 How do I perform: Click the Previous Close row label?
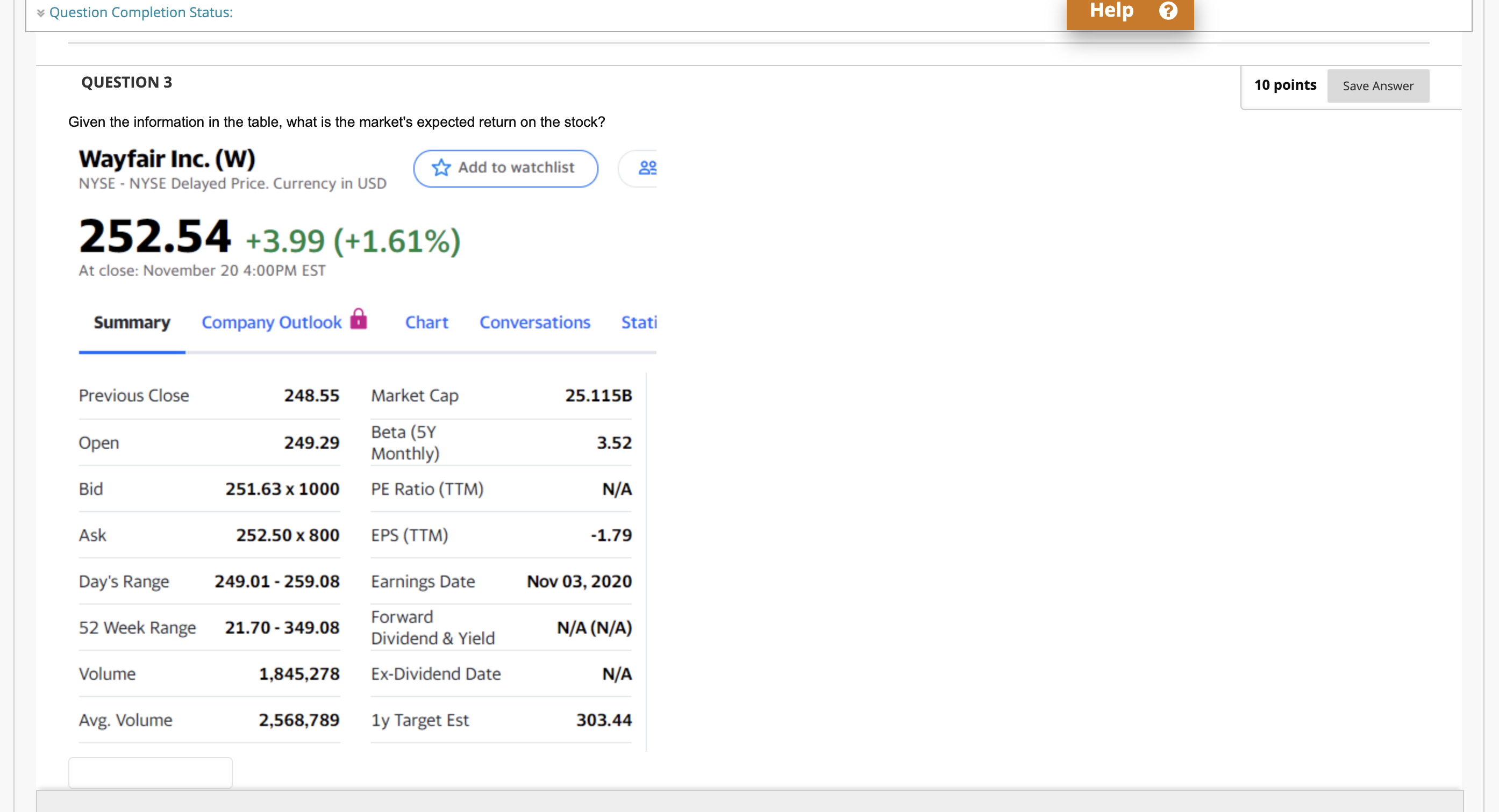pos(133,396)
